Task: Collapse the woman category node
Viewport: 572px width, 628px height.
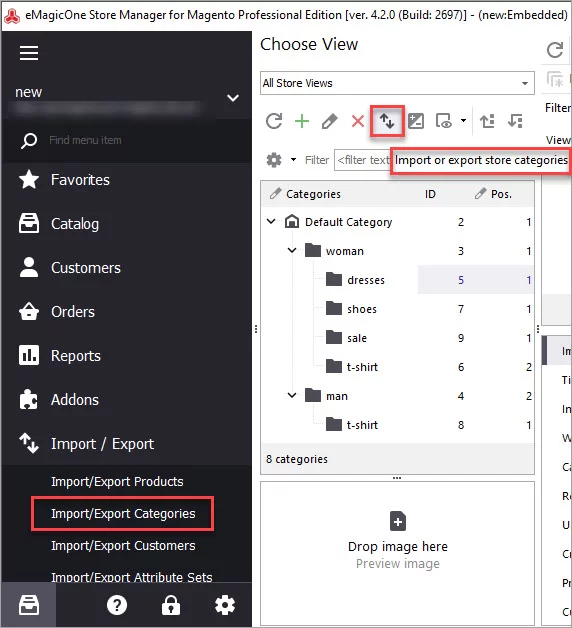Action: pyautogui.click(x=292, y=251)
